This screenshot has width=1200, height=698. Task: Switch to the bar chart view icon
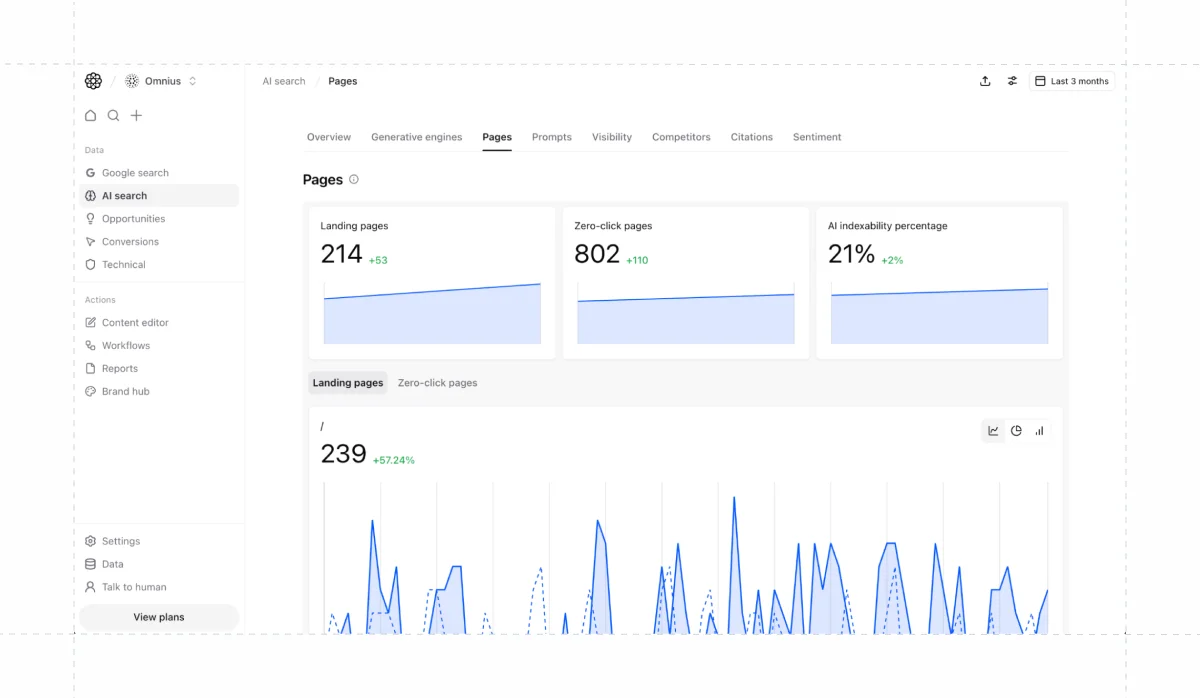tap(1039, 430)
